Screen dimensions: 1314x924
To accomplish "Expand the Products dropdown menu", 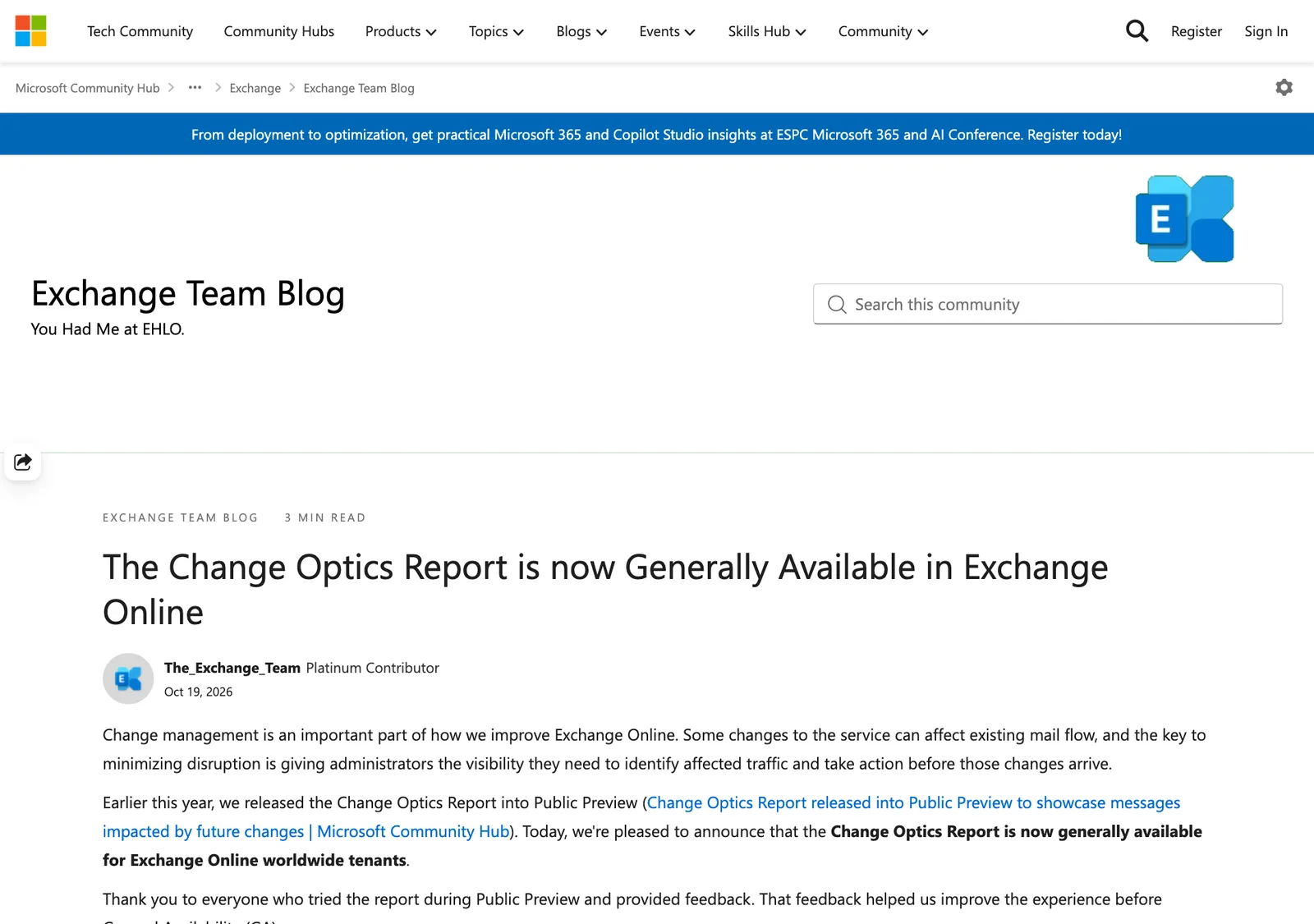I will pos(401,31).
